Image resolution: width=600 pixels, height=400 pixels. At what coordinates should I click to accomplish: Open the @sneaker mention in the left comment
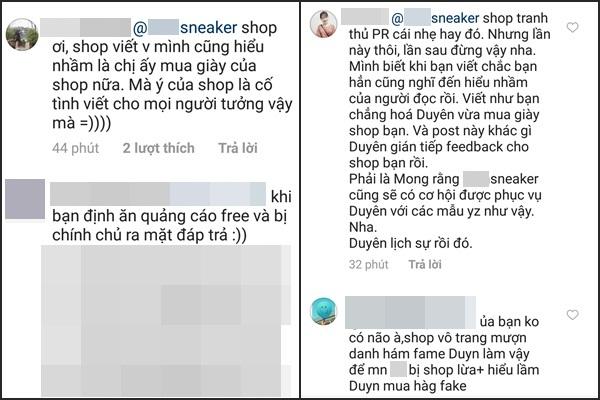click(x=185, y=28)
